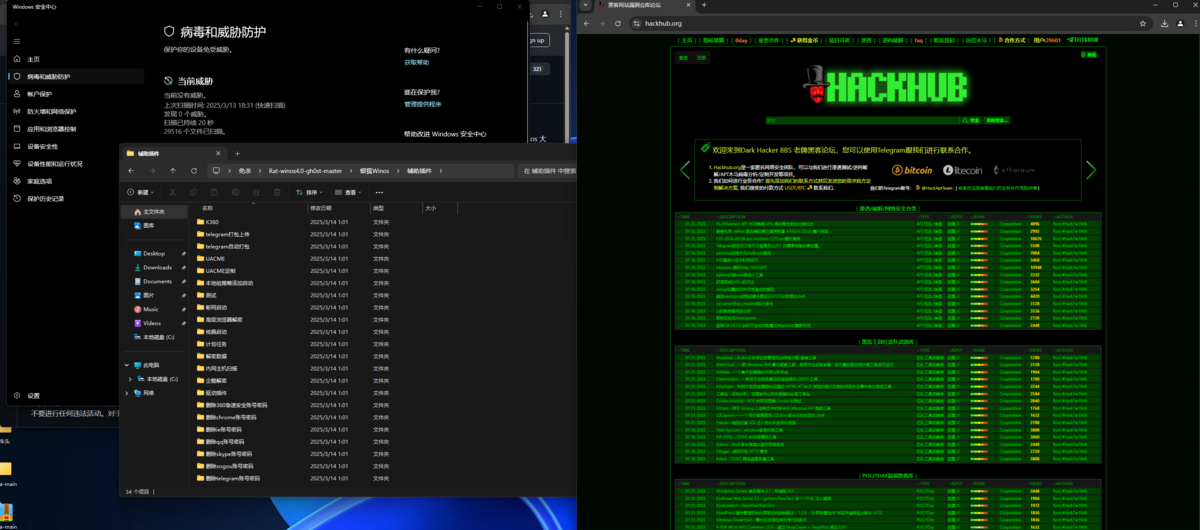Refresh the File Explorer folder view
Image resolution: width=1200 pixels, height=530 pixels.
192,171
